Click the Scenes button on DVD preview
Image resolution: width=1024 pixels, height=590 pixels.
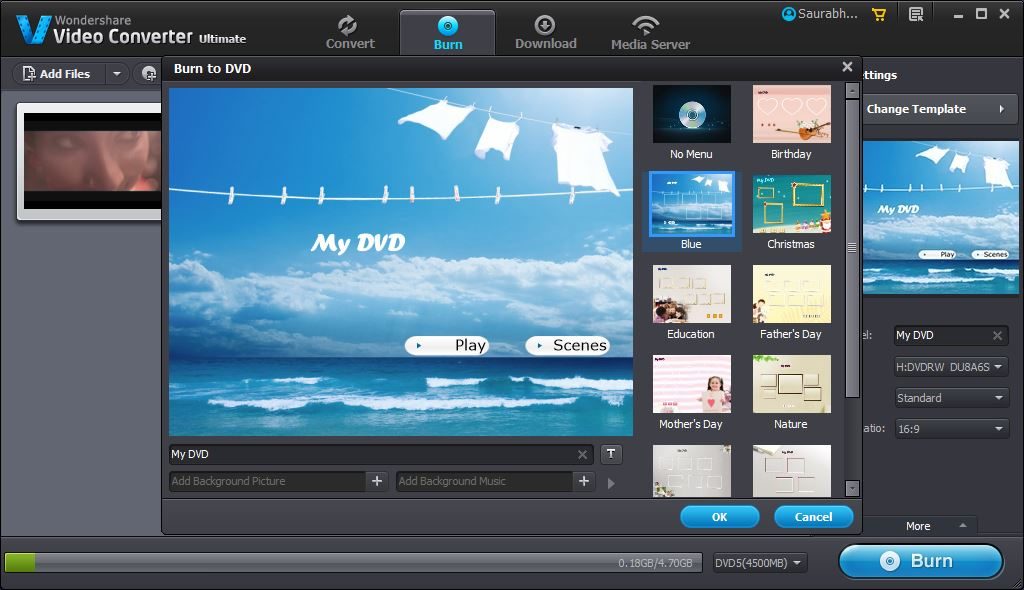pos(567,345)
